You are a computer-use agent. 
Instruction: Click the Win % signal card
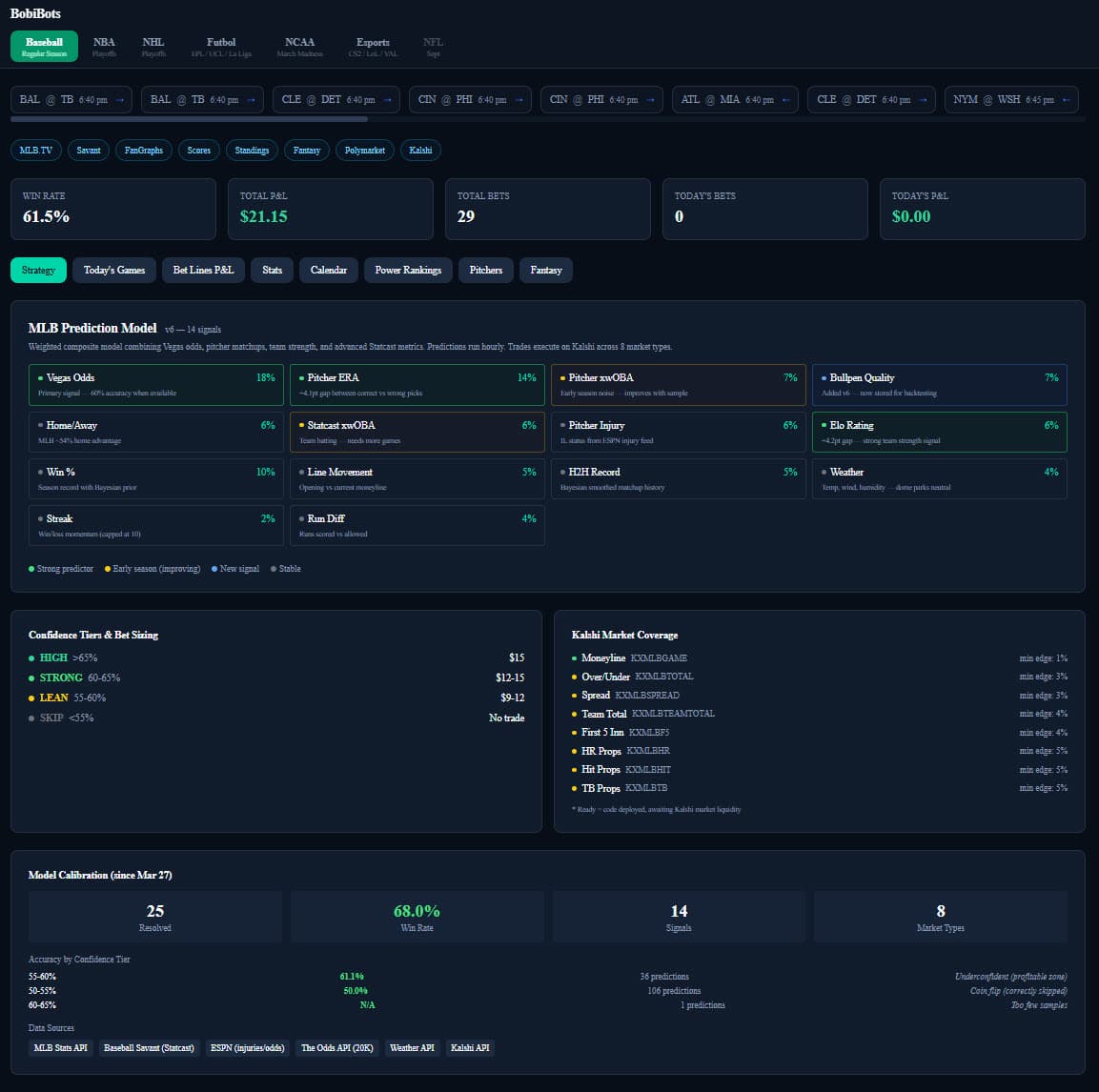click(156, 478)
